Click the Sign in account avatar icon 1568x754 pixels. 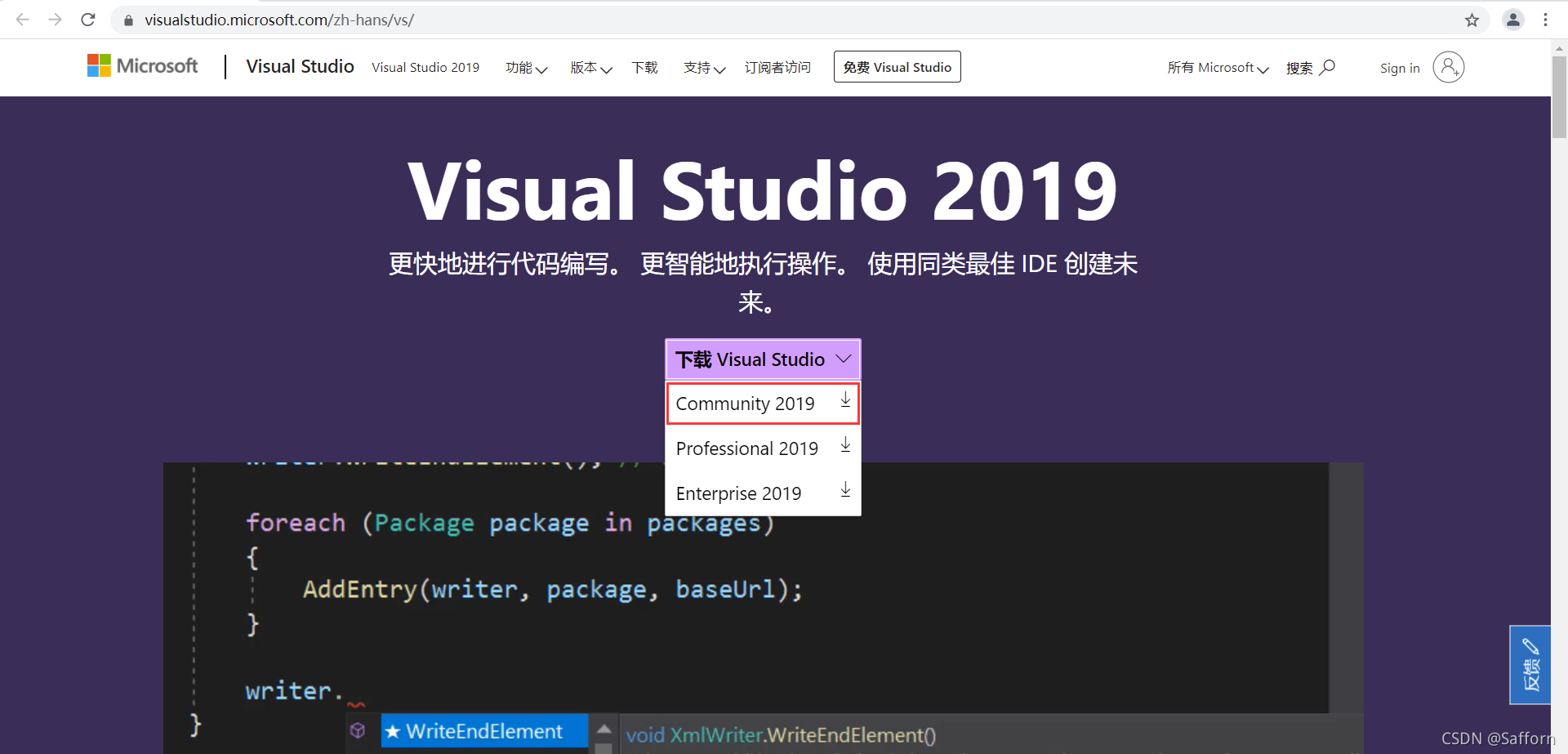click(x=1449, y=67)
